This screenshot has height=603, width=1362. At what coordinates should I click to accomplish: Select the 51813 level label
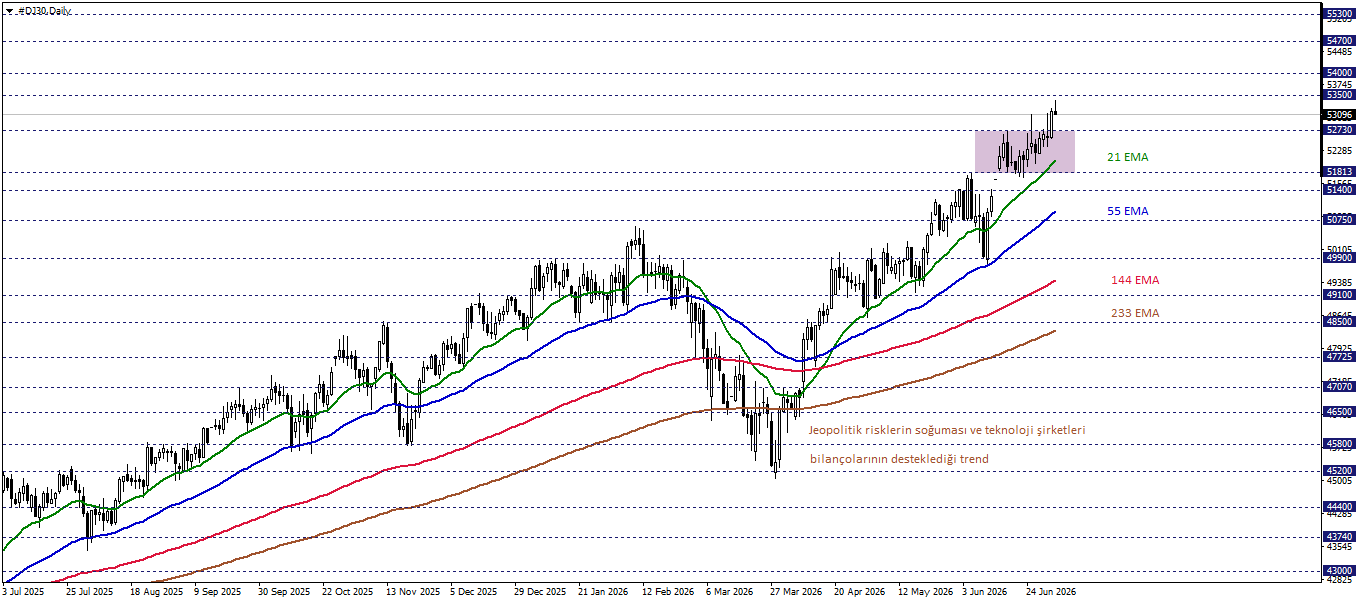(1340, 172)
